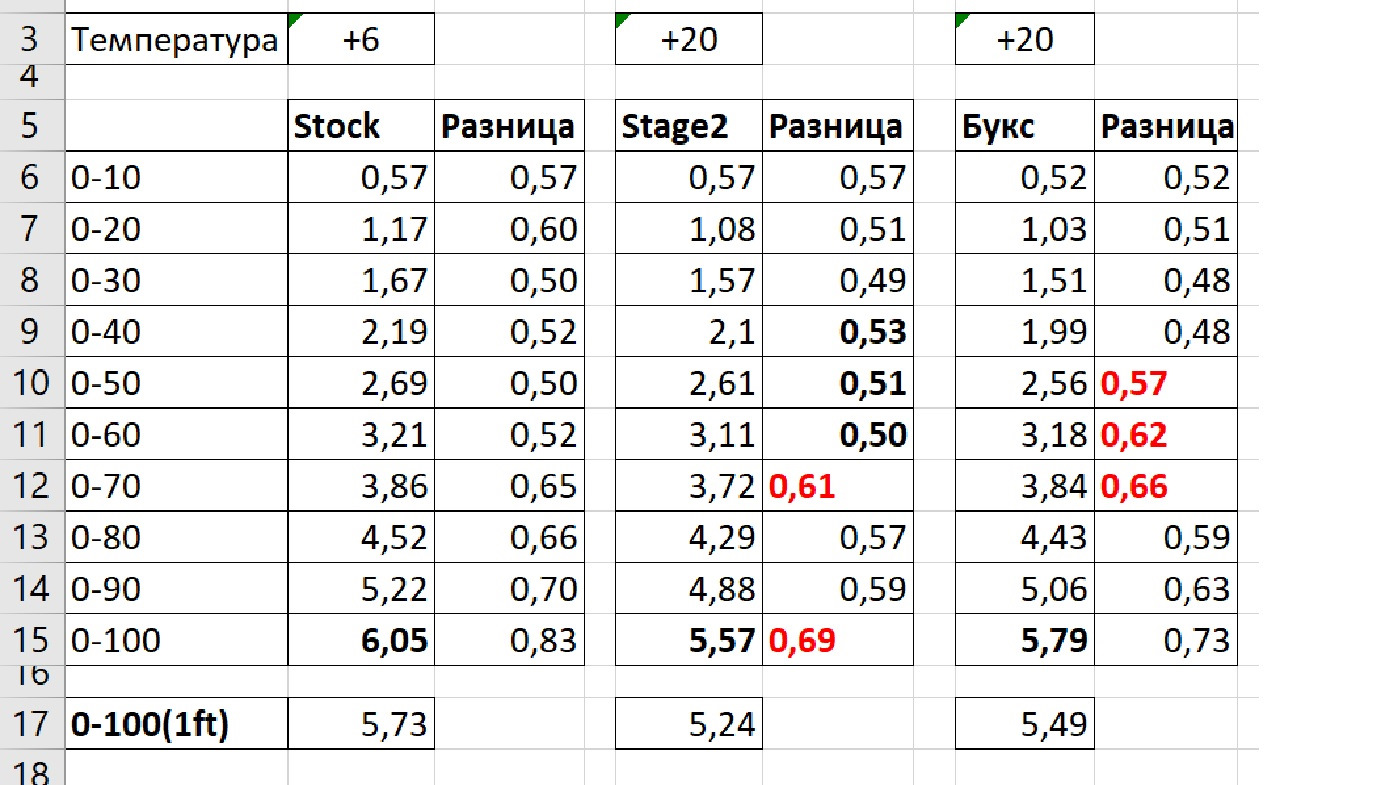The image size is (1374, 785).
Task: Select the Stock value 1,67
Action: tap(361, 280)
